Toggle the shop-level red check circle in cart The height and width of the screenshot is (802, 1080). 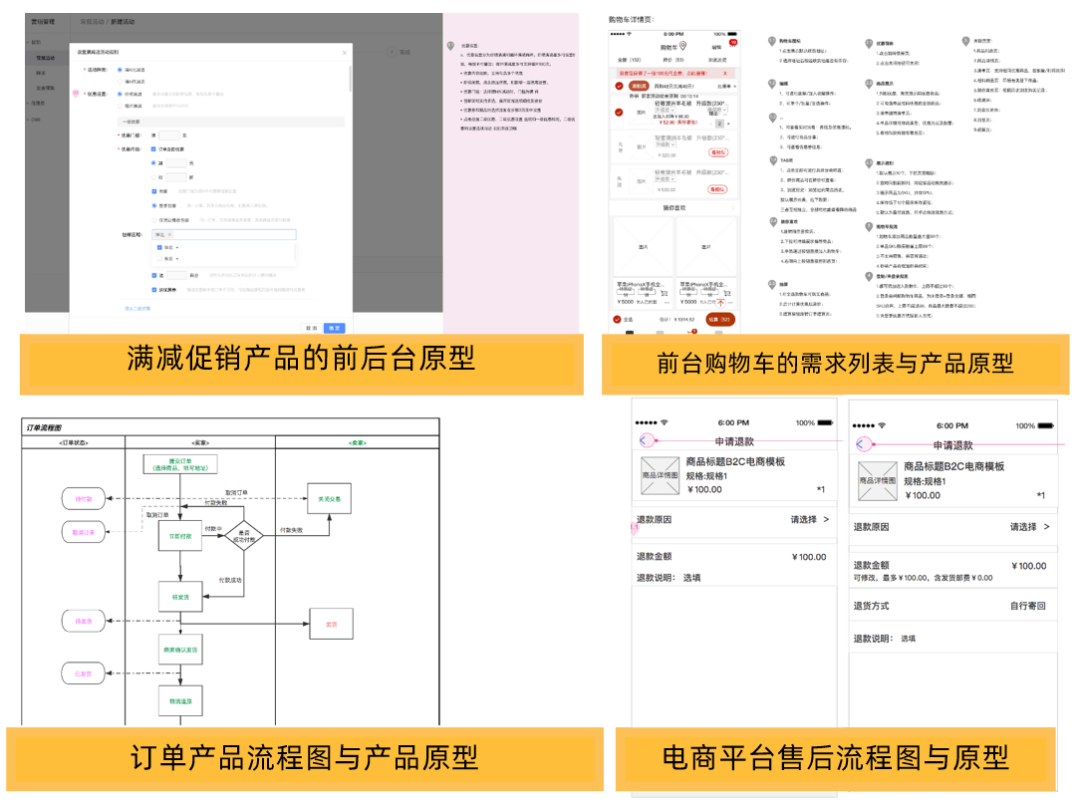pos(619,86)
